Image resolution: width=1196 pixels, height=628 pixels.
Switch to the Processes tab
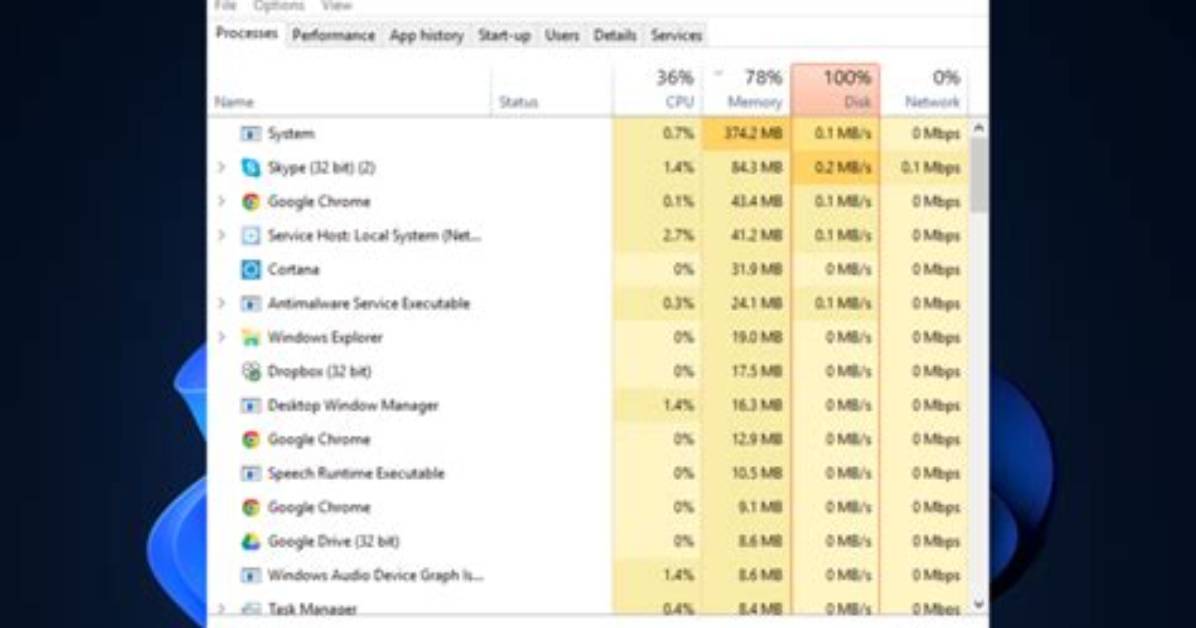tap(246, 34)
